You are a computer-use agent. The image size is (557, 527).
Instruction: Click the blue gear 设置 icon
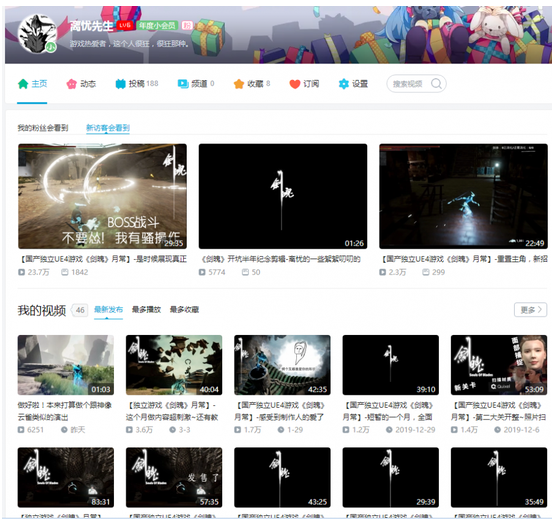tap(344, 84)
